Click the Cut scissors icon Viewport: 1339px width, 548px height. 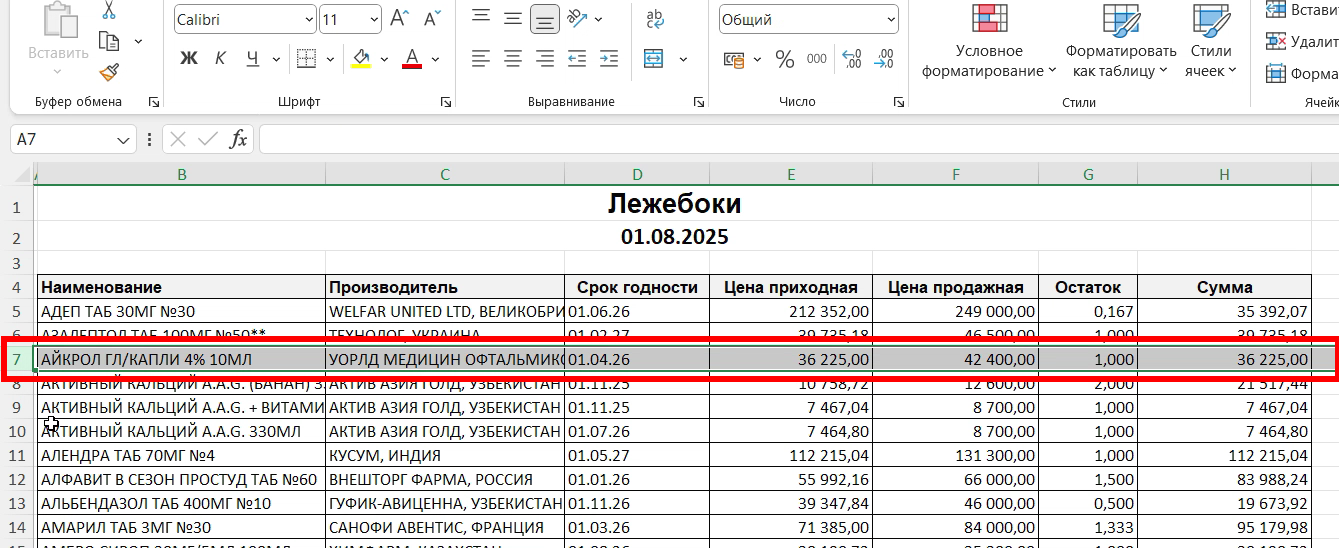click(109, 11)
